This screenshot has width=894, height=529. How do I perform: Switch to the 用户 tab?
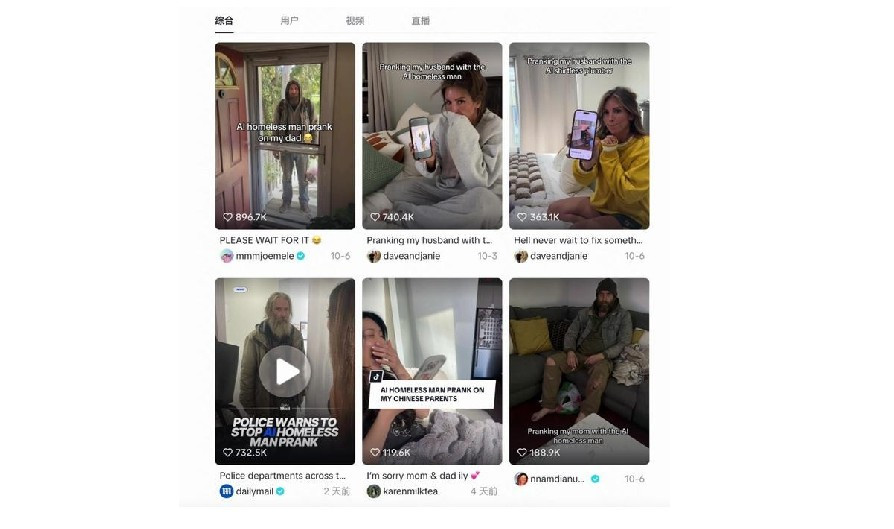click(x=289, y=21)
